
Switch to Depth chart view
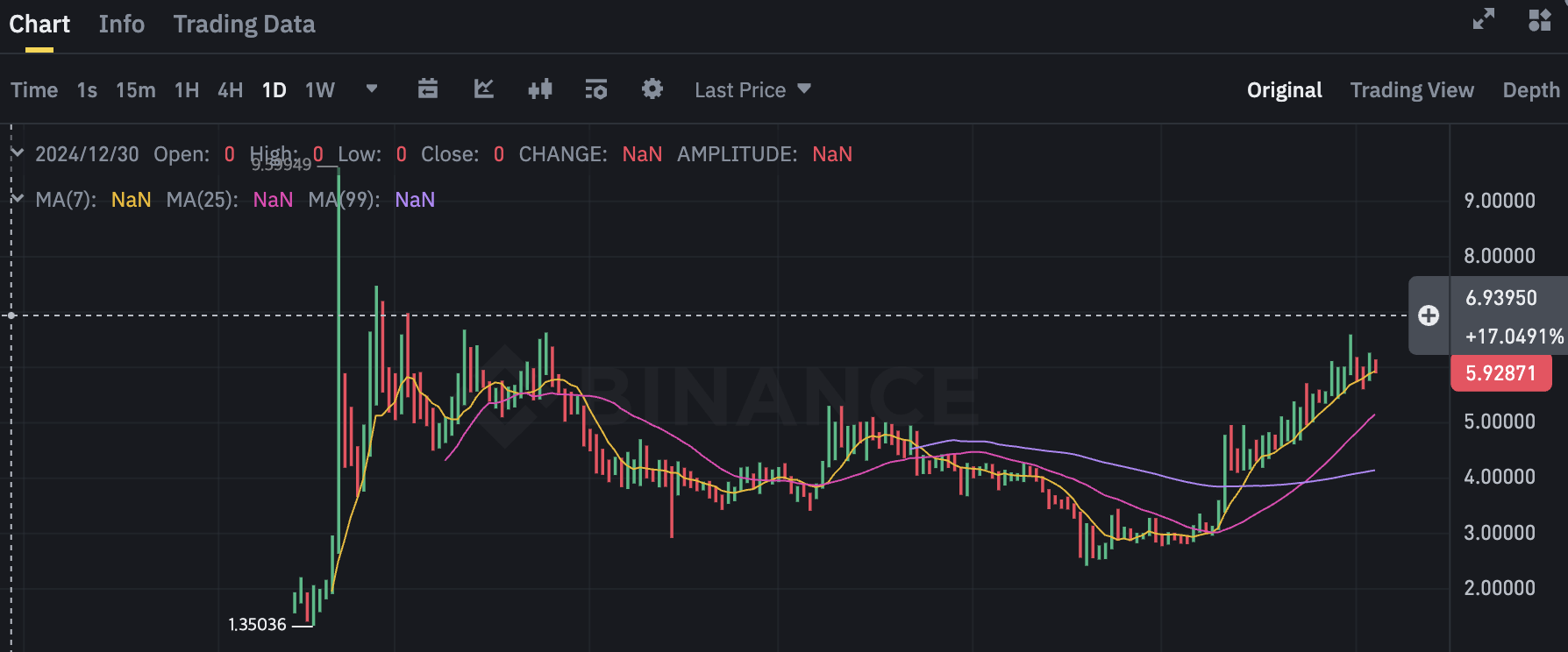1531,90
